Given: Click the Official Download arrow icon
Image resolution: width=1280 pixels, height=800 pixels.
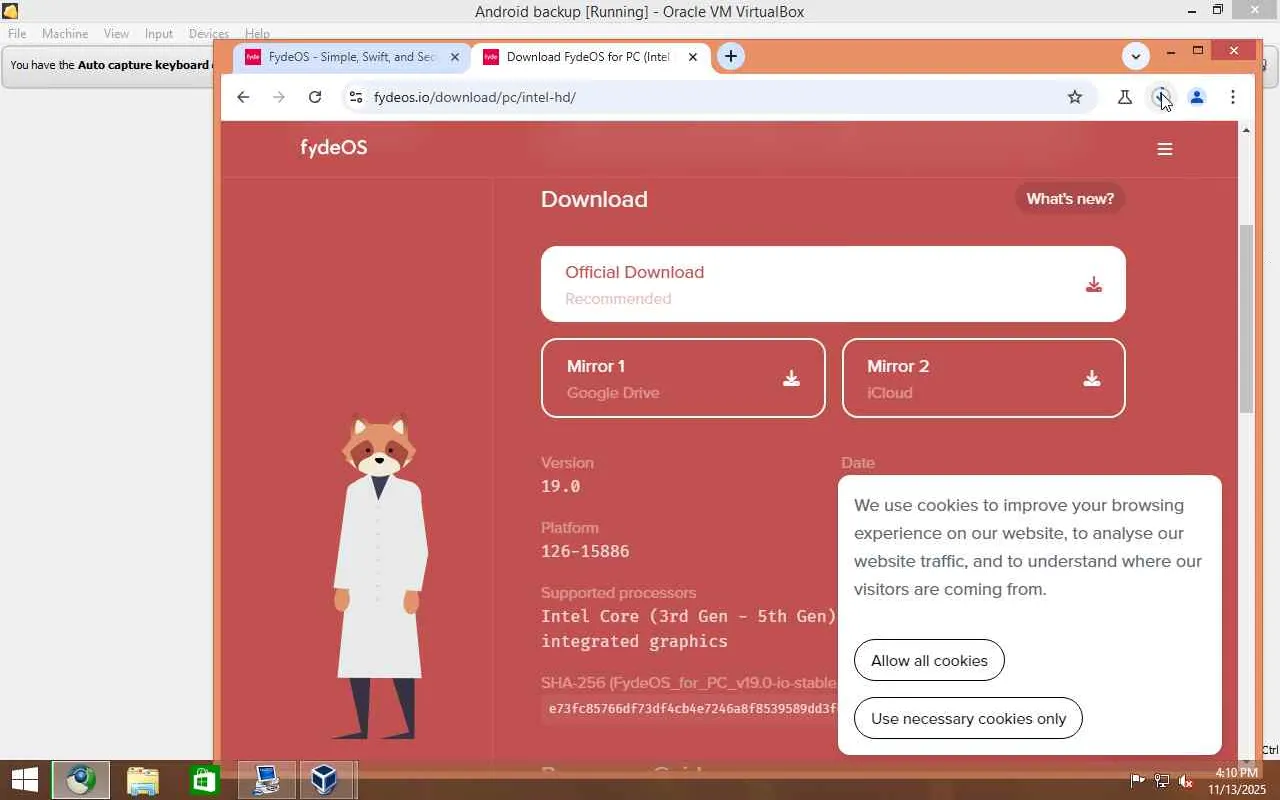Looking at the screenshot, I should (x=1094, y=285).
